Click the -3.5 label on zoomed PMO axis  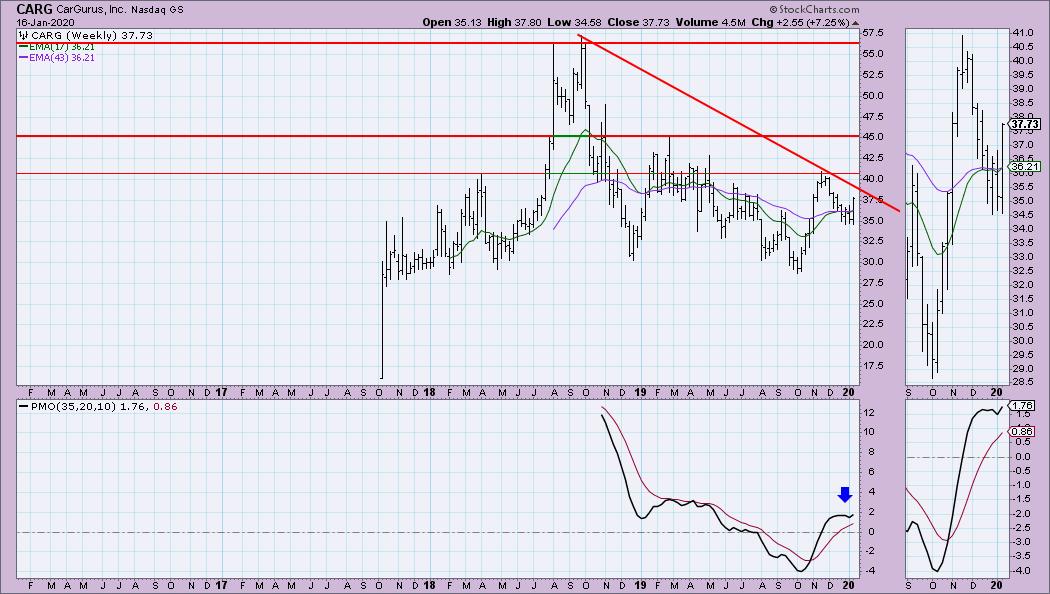1022,556
